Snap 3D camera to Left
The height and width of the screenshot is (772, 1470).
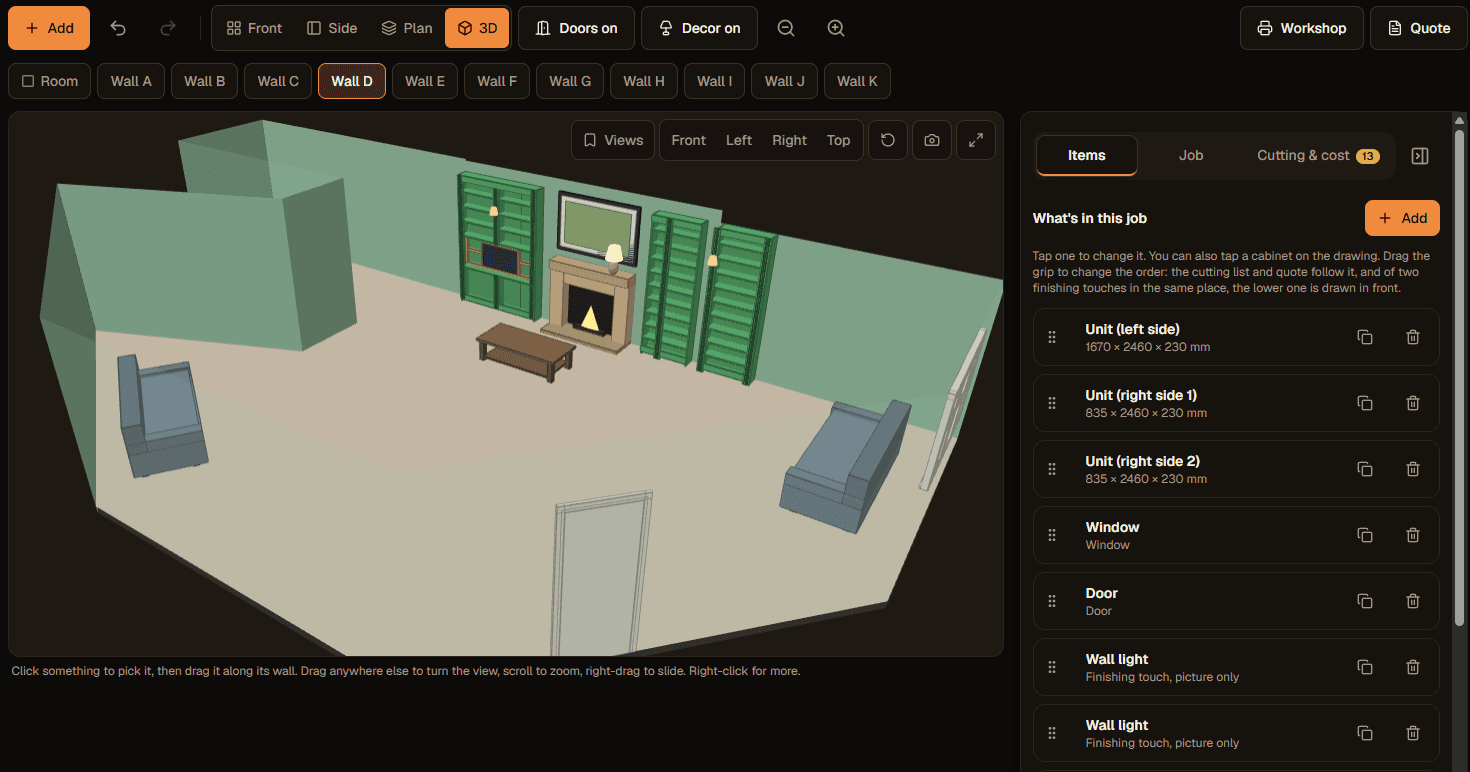(739, 140)
